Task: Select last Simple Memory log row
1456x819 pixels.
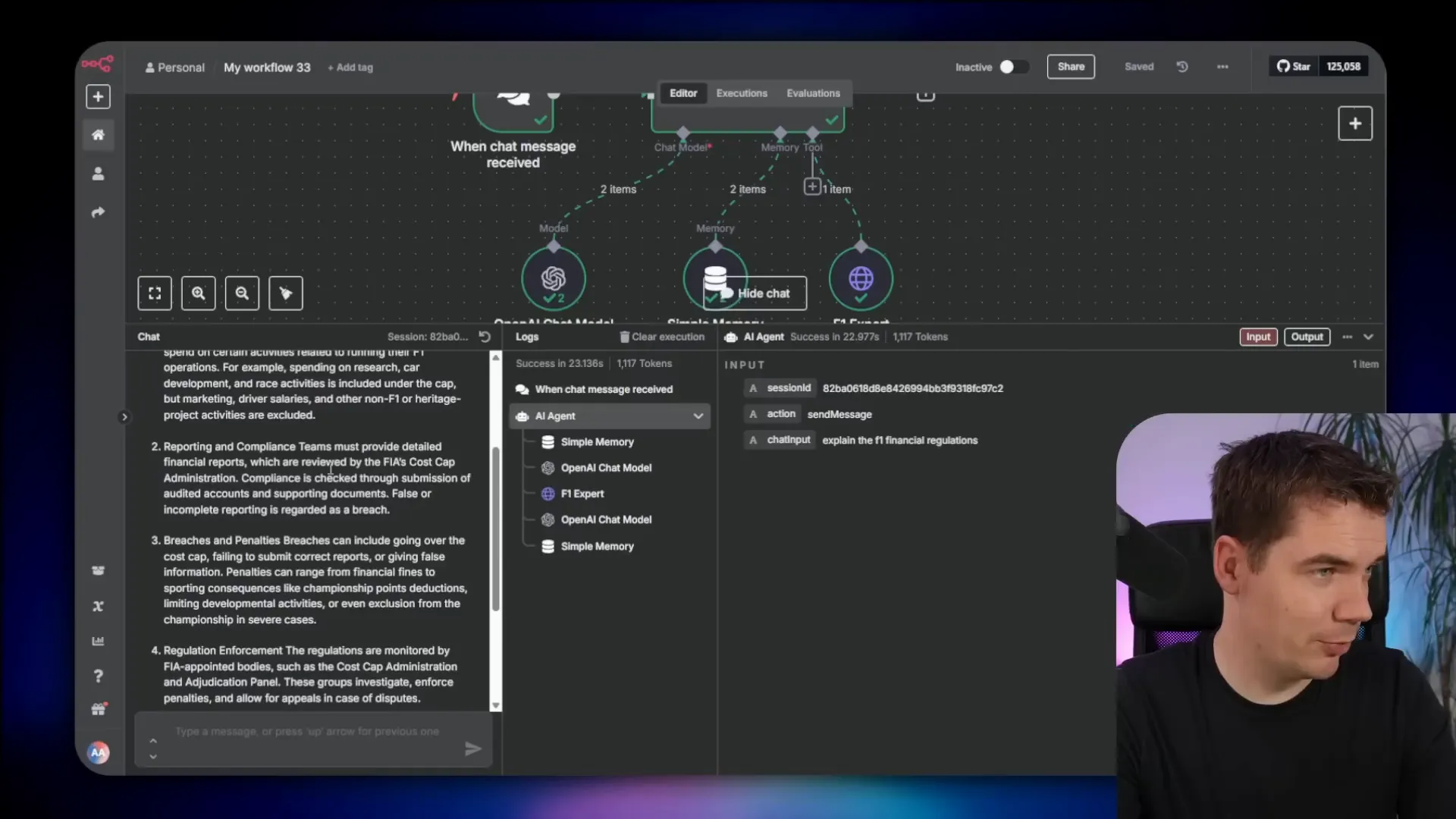Action: (x=598, y=546)
